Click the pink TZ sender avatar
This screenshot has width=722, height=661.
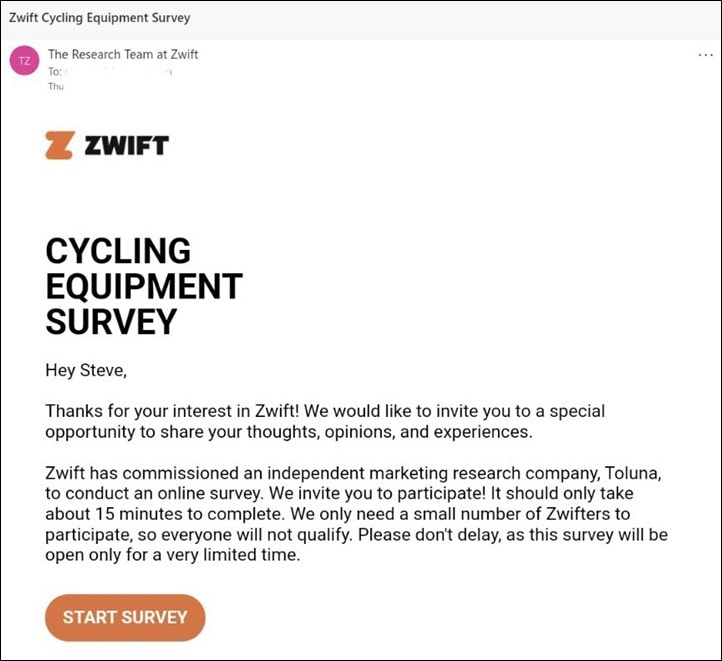pyautogui.click(x=24, y=60)
